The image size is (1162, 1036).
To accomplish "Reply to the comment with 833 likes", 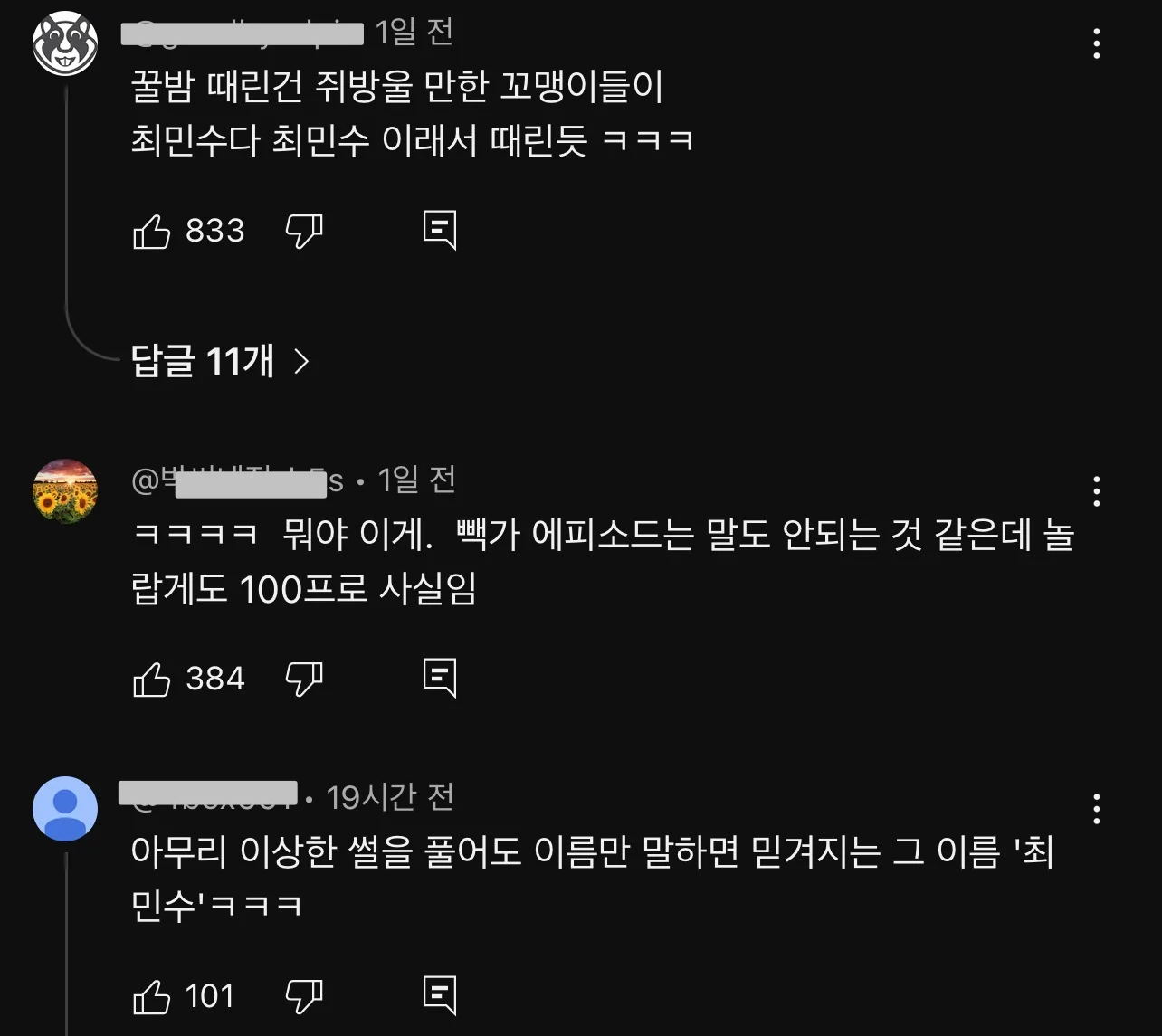I will click(440, 232).
